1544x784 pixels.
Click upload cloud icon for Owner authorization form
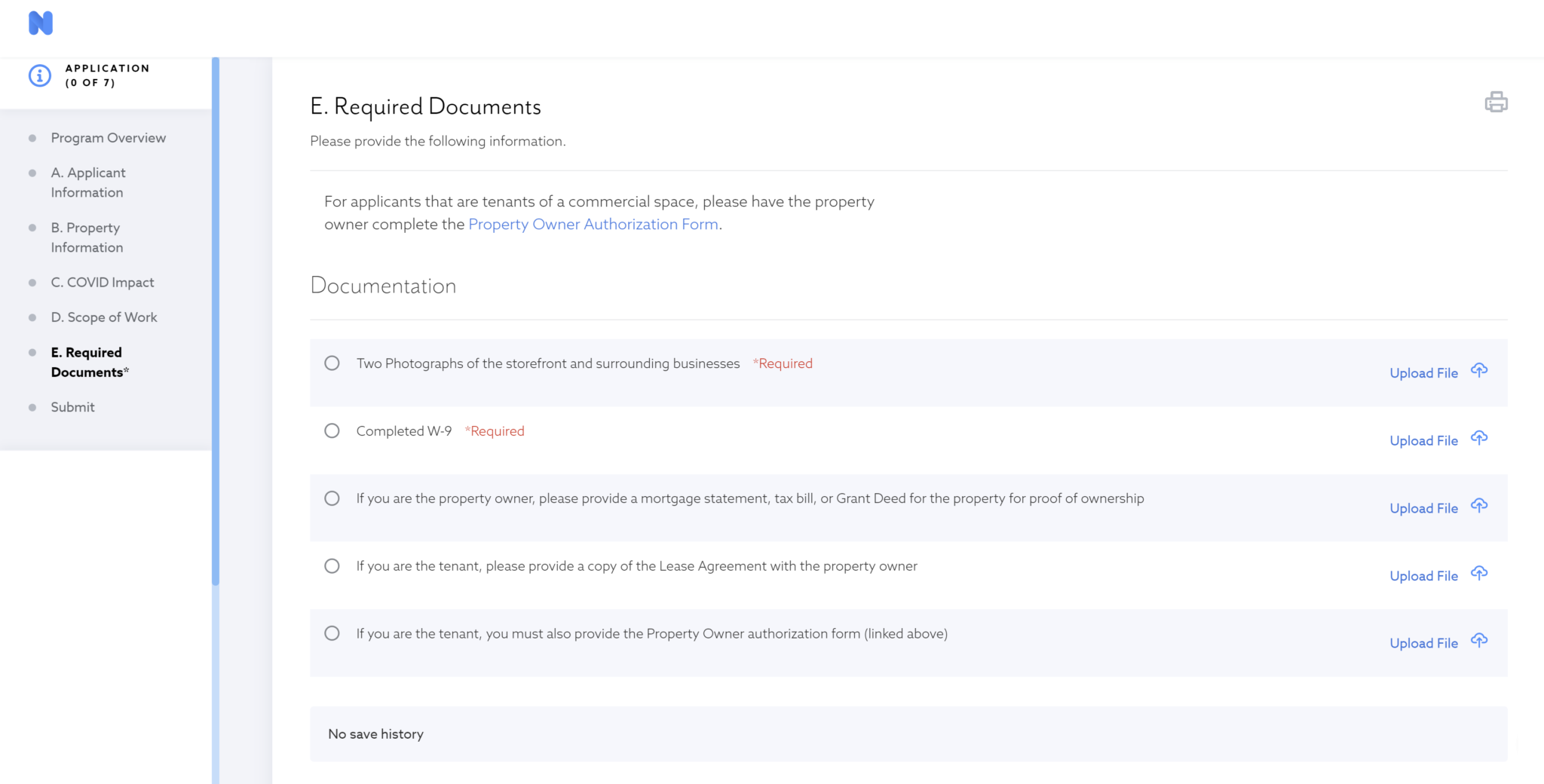tap(1479, 641)
